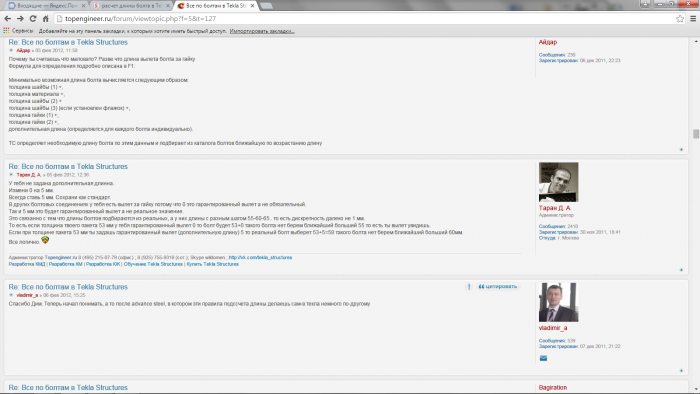Image resolution: width=700 pixels, height=394 pixels.
Task: Open the home page icon
Action: pyautogui.click(x=46, y=19)
